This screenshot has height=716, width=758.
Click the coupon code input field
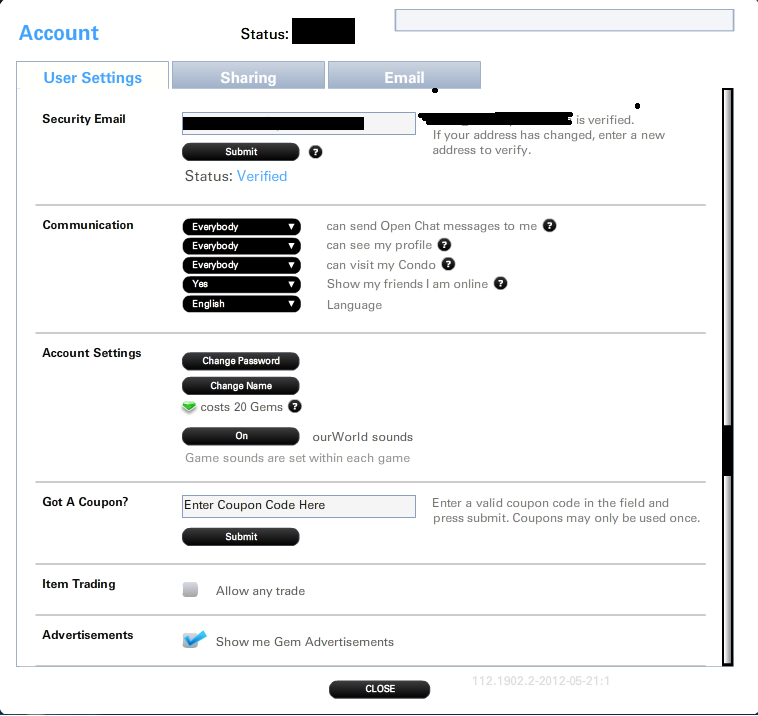(x=298, y=506)
